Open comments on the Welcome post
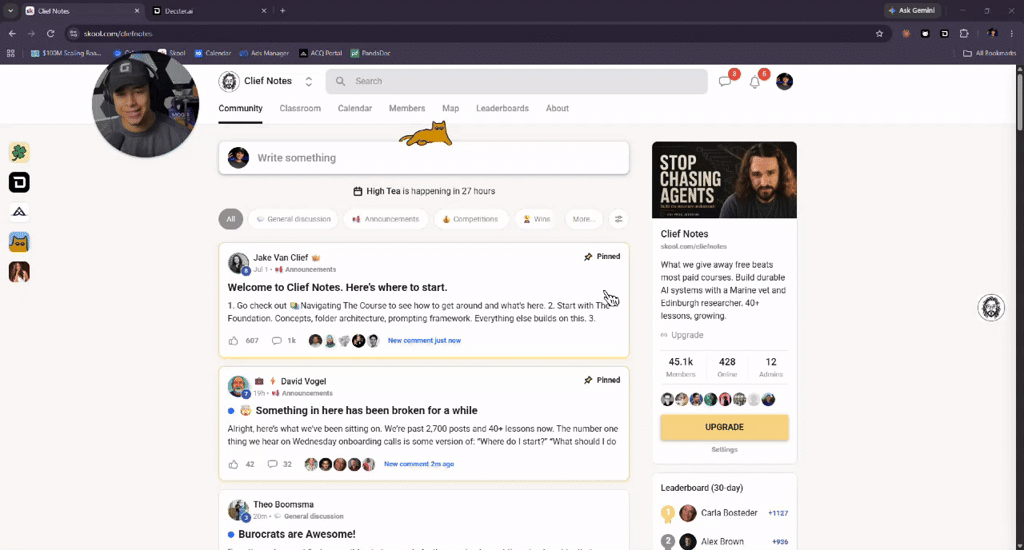The width and height of the screenshot is (1024, 550). coord(277,340)
